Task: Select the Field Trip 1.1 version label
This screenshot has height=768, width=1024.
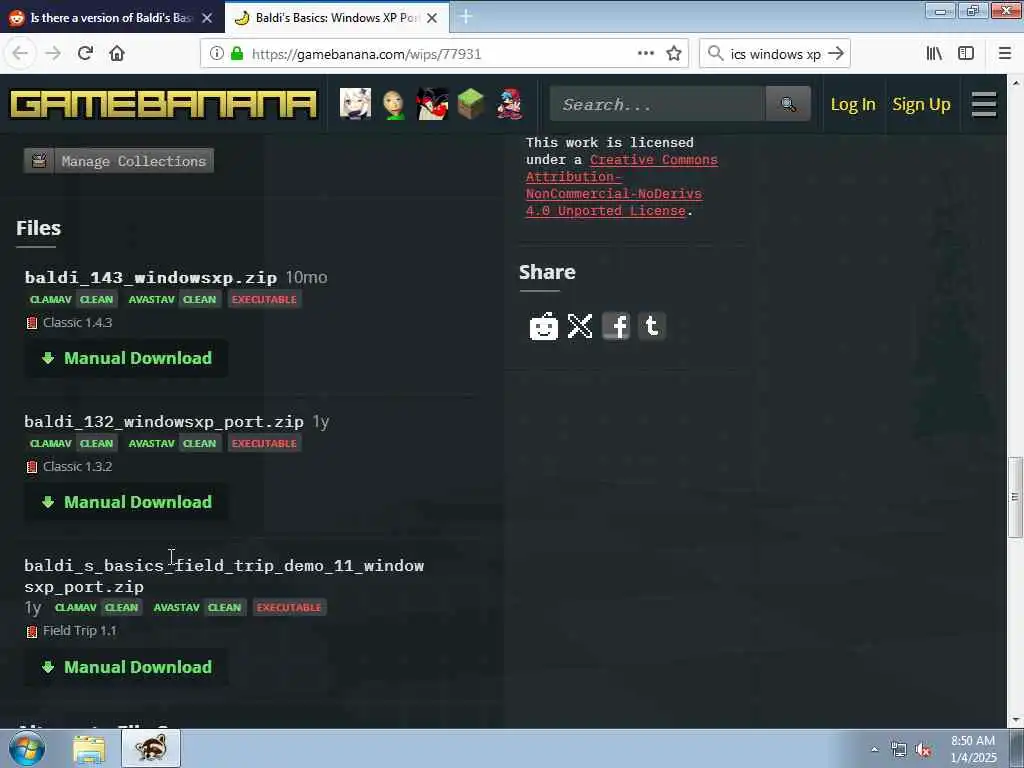Action: click(79, 631)
